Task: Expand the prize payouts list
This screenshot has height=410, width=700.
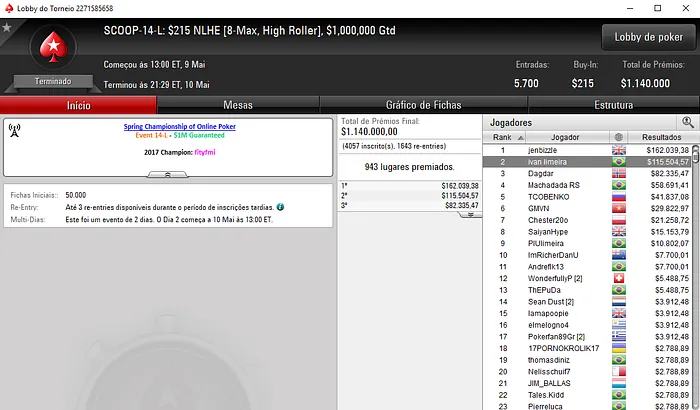Action: (x=470, y=215)
